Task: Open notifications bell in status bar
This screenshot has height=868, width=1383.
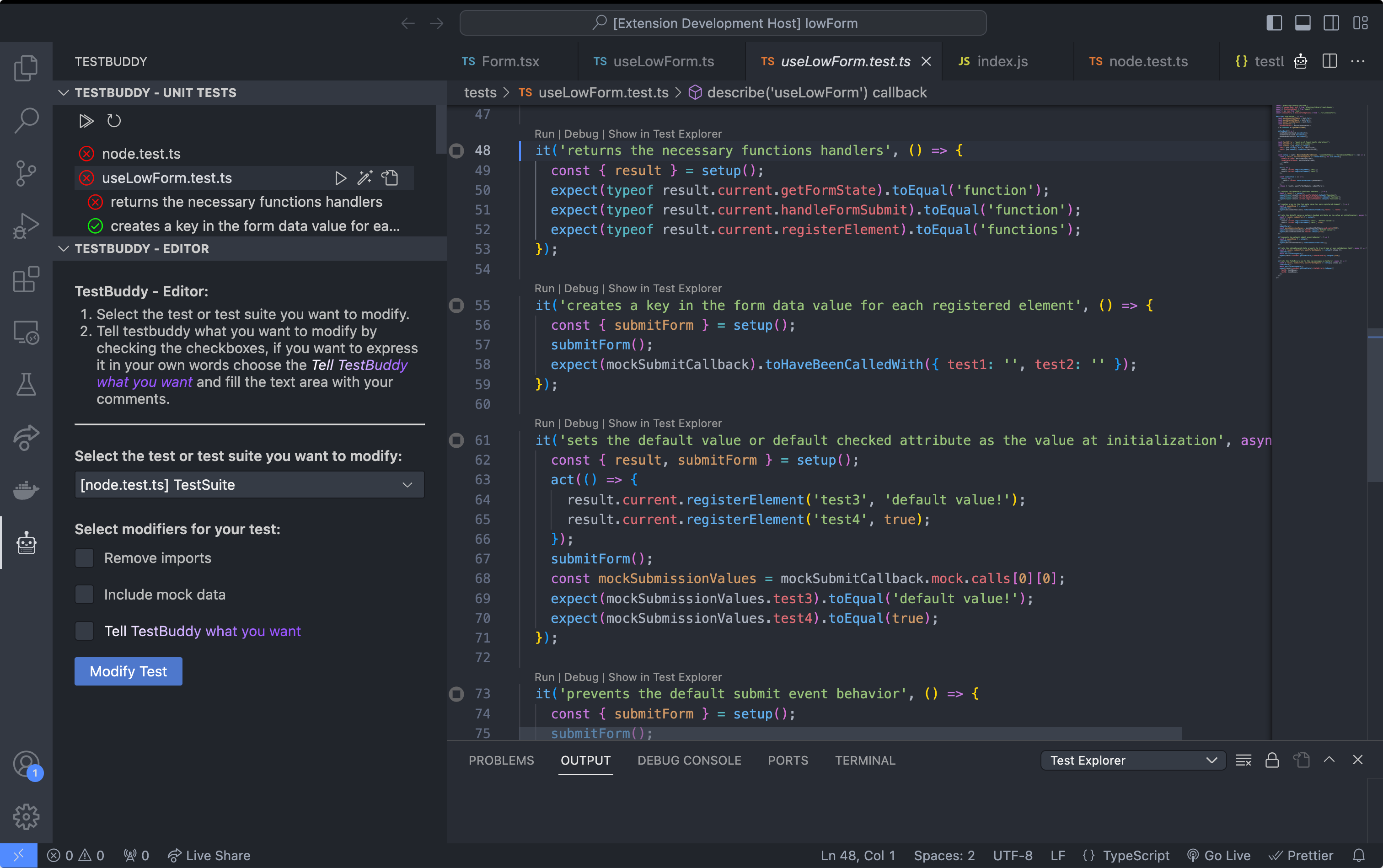Action: click(x=1359, y=855)
